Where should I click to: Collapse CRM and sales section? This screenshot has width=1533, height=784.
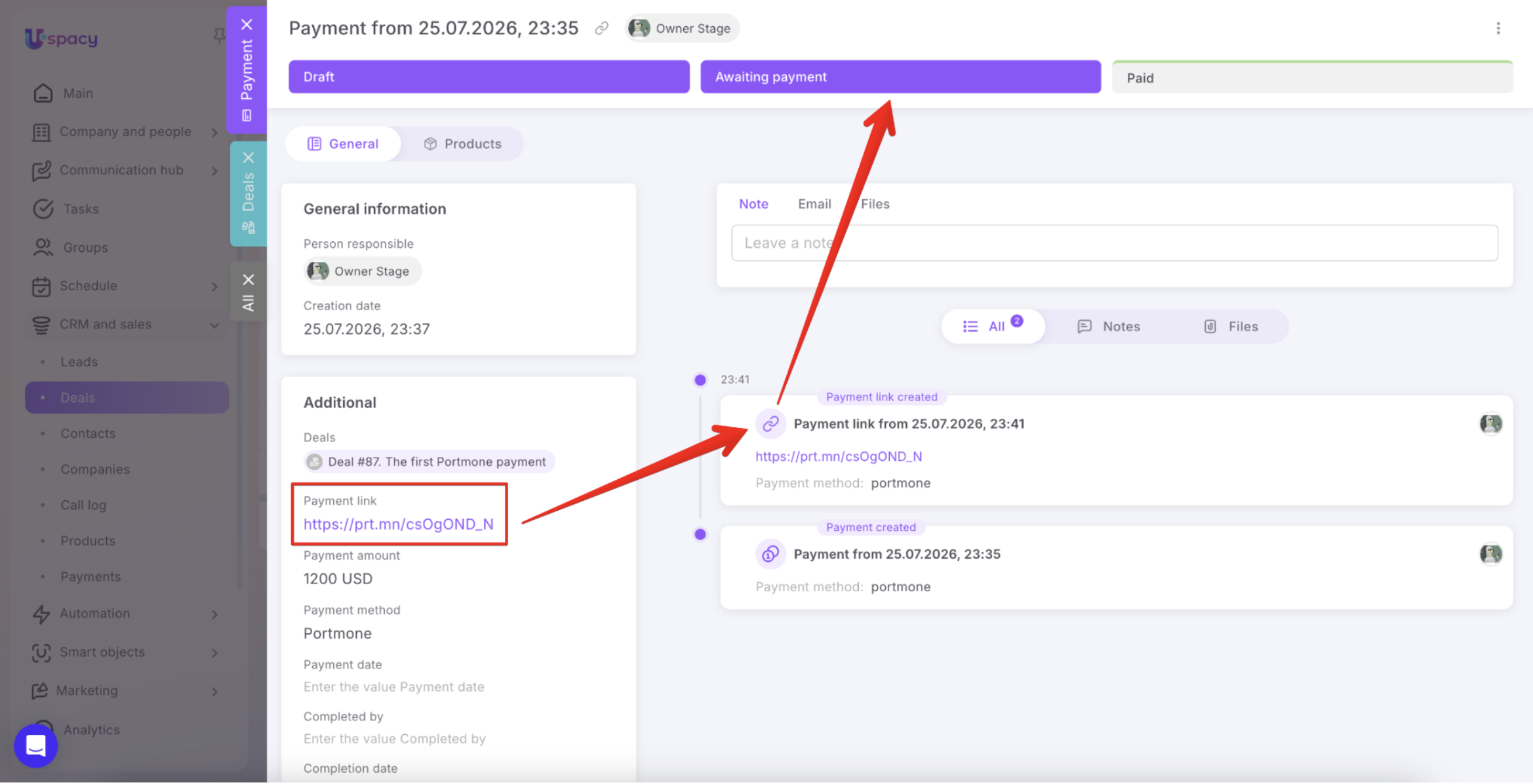(214, 326)
